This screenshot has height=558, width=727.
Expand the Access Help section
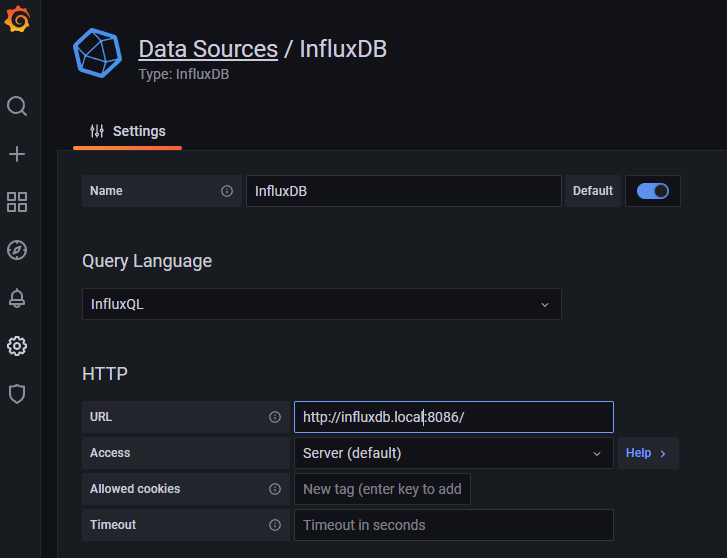click(648, 453)
